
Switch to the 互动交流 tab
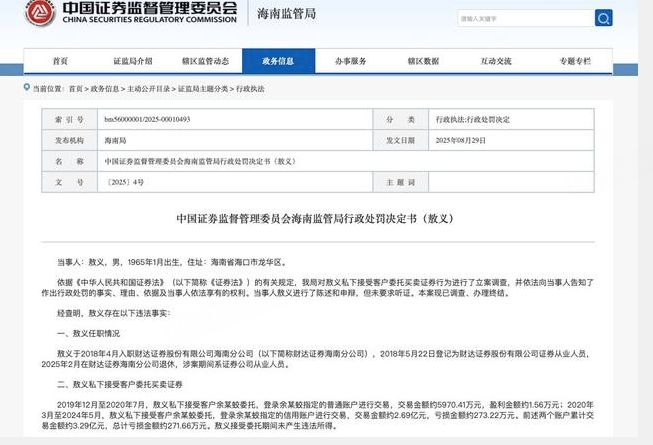[x=496, y=61]
